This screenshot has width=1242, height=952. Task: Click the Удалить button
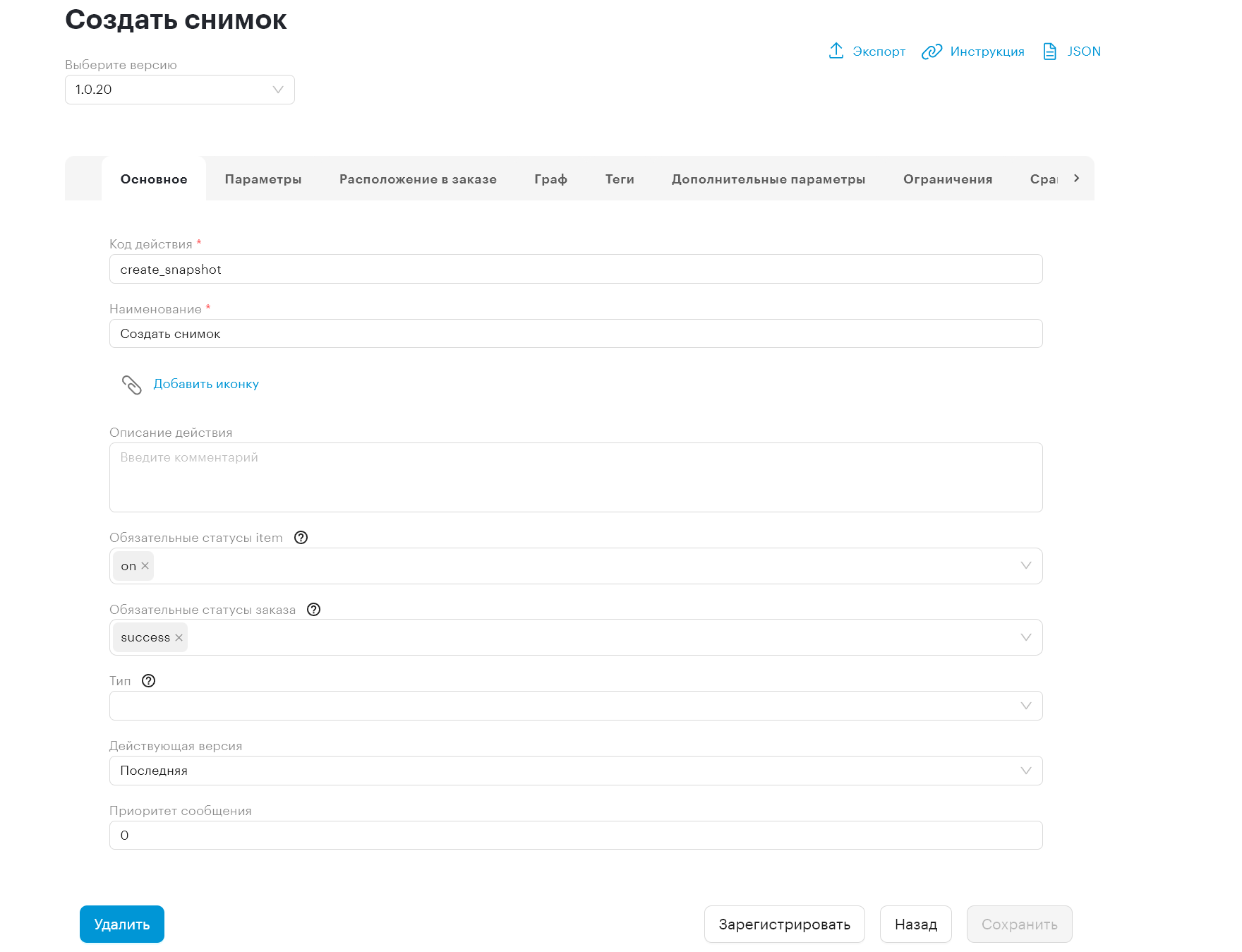point(122,924)
